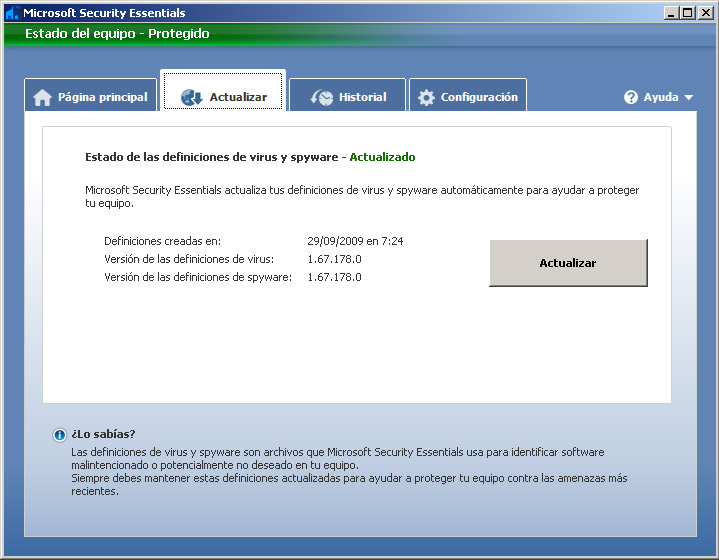Click the globe icon on Actualizar tab
Viewport: 719px width, 560px height.
click(x=192, y=97)
